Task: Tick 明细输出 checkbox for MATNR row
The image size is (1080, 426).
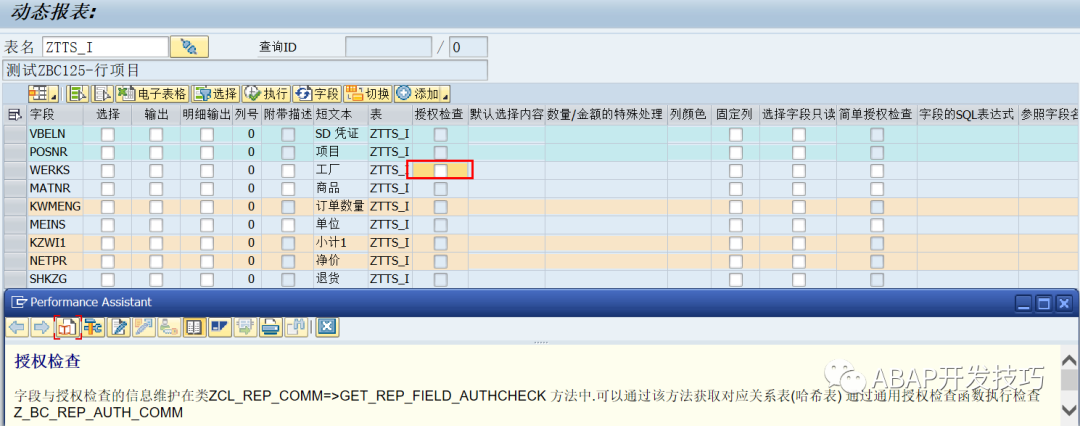Action: tap(207, 188)
